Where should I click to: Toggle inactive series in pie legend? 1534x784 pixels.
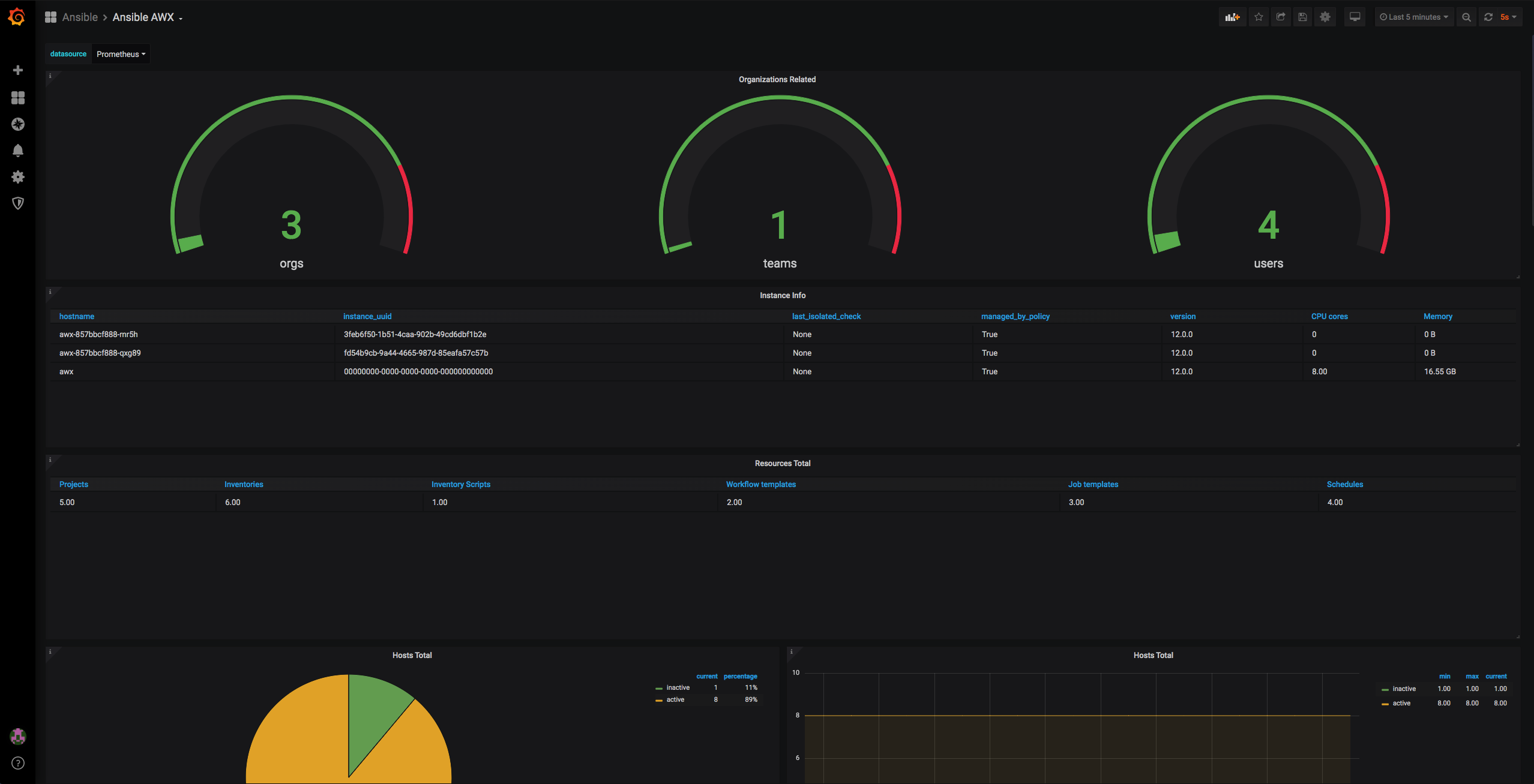coord(678,687)
